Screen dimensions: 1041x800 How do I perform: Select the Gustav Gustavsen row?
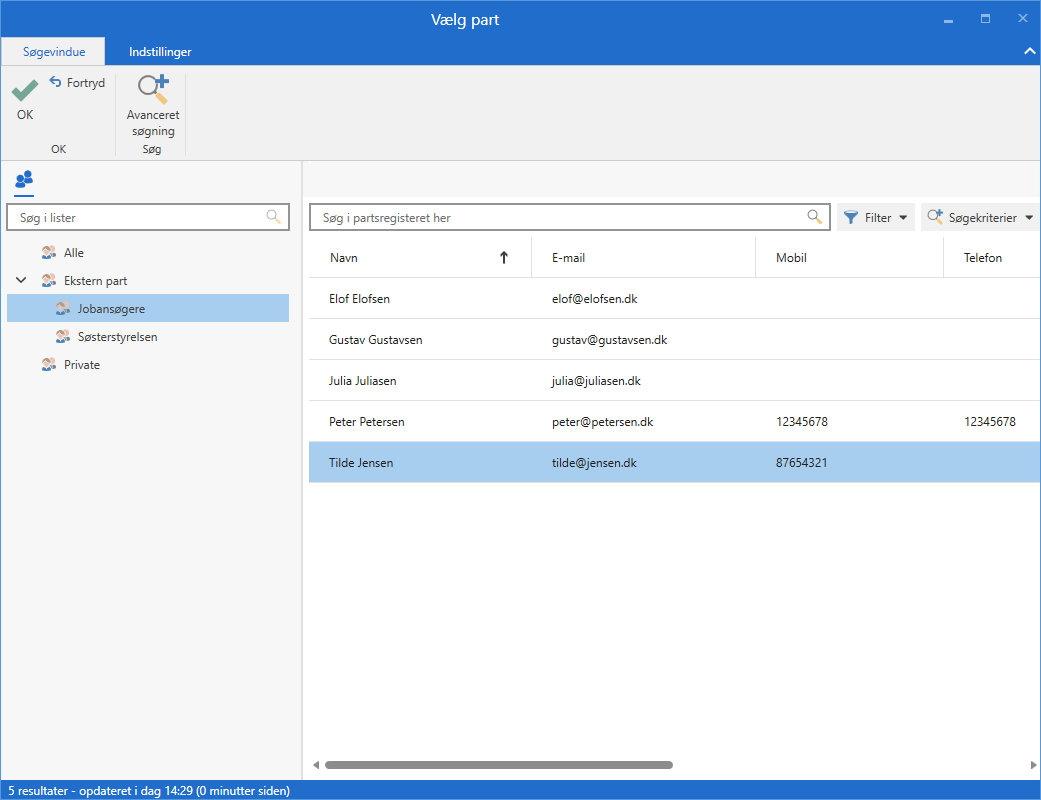pos(675,340)
